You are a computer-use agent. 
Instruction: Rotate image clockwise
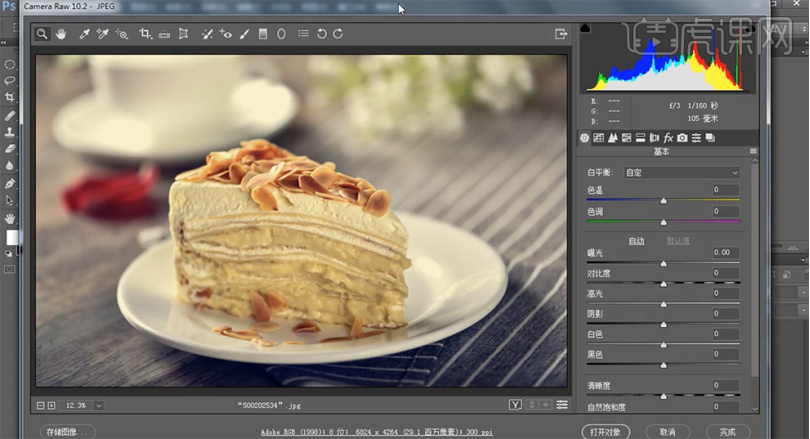click(338, 34)
